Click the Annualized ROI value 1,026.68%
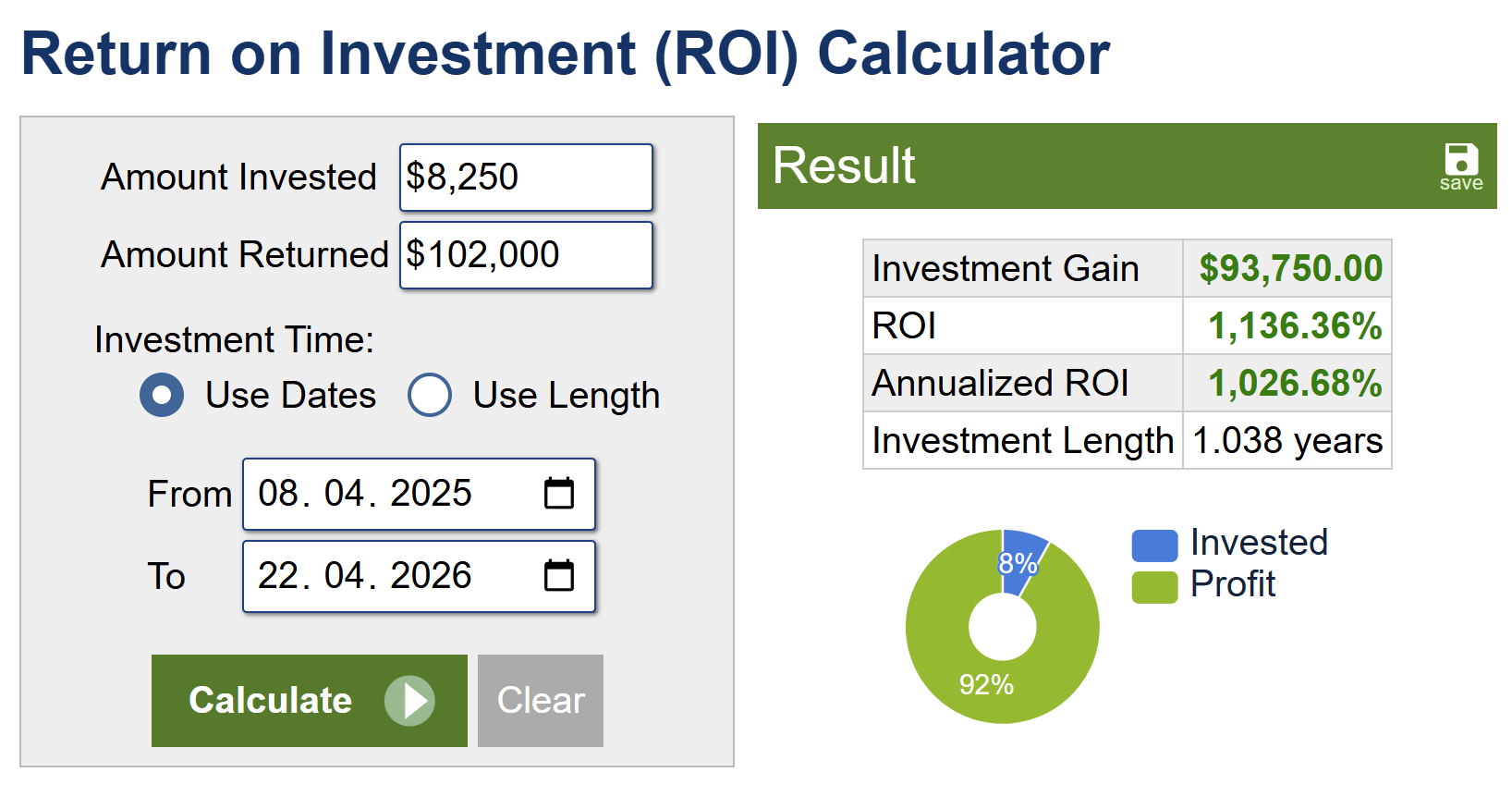This screenshot has width=1512, height=809. [1294, 384]
